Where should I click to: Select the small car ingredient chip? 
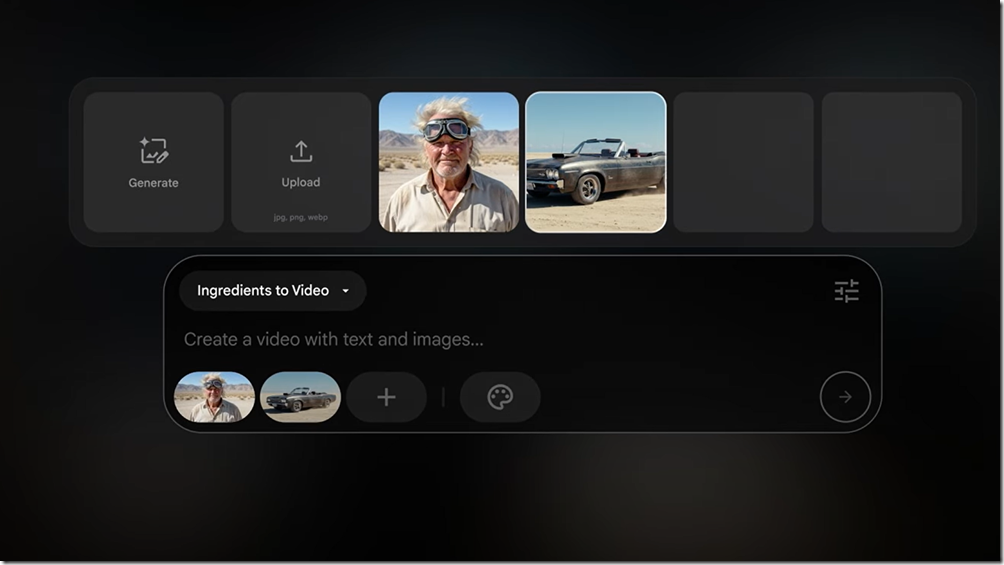point(300,397)
